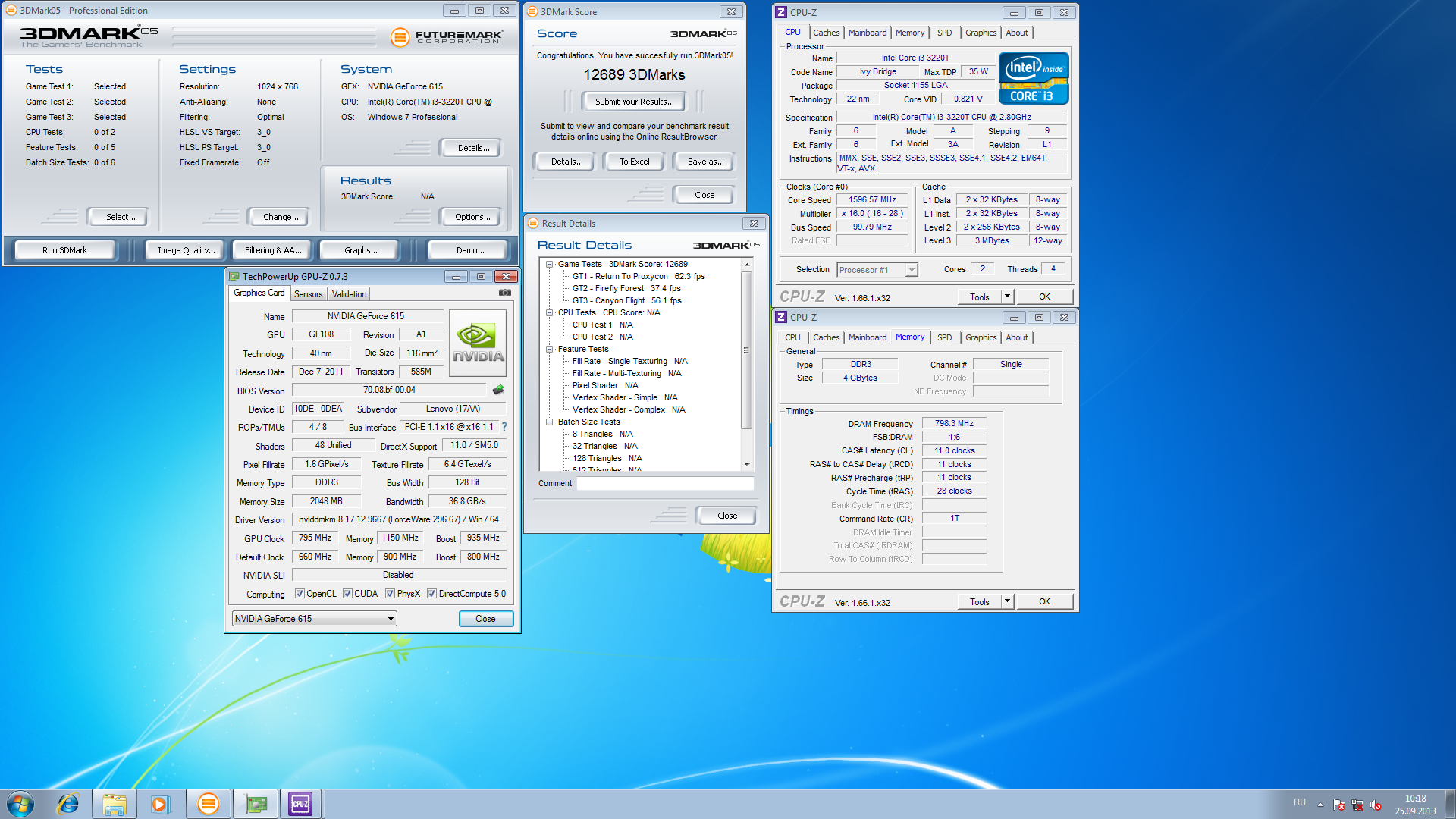
Task: Click the GPU-Z title bar icon
Action: [234, 276]
